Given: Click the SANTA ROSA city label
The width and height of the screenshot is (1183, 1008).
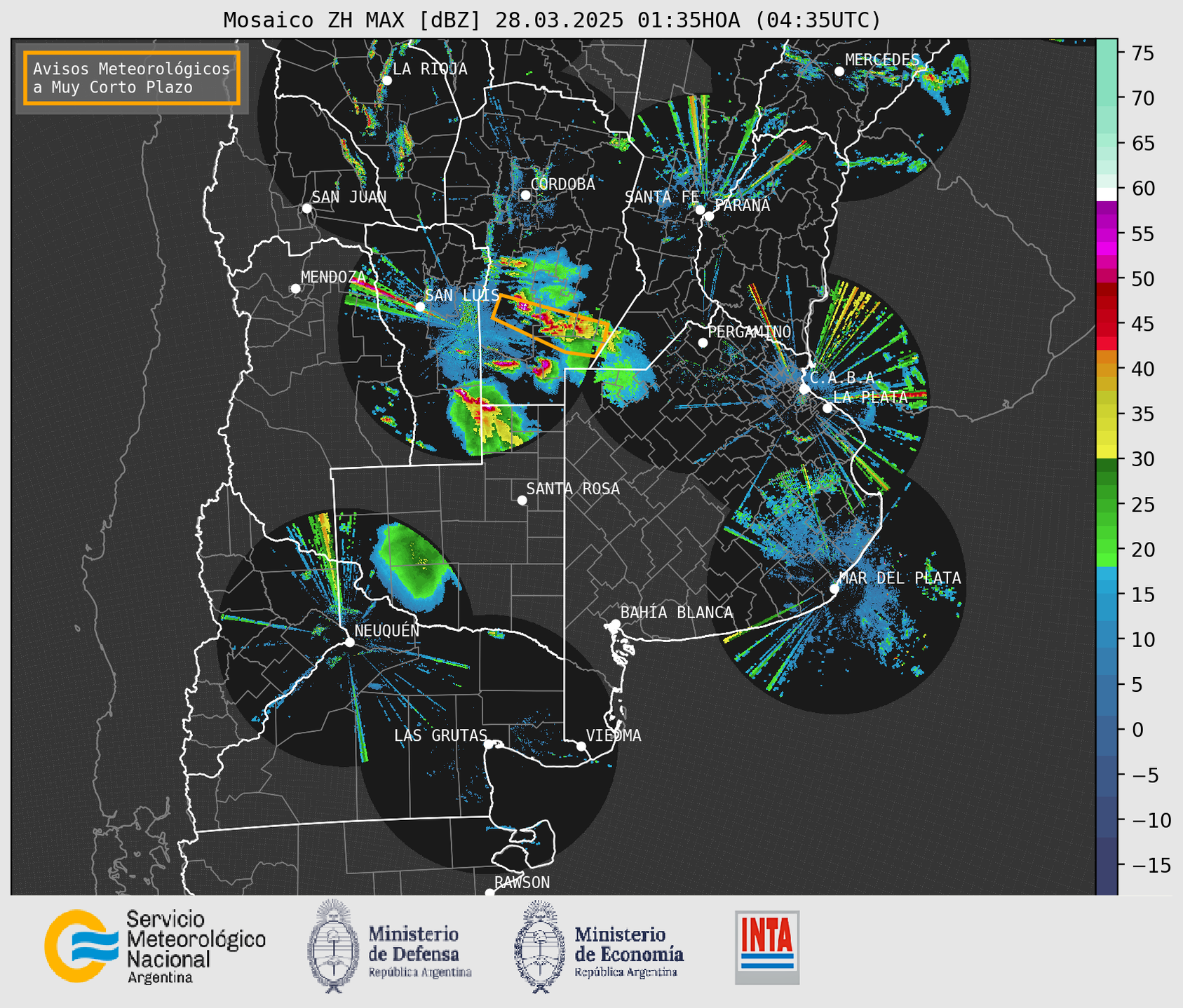Looking at the screenshot, I should click(x=573, y=489).
